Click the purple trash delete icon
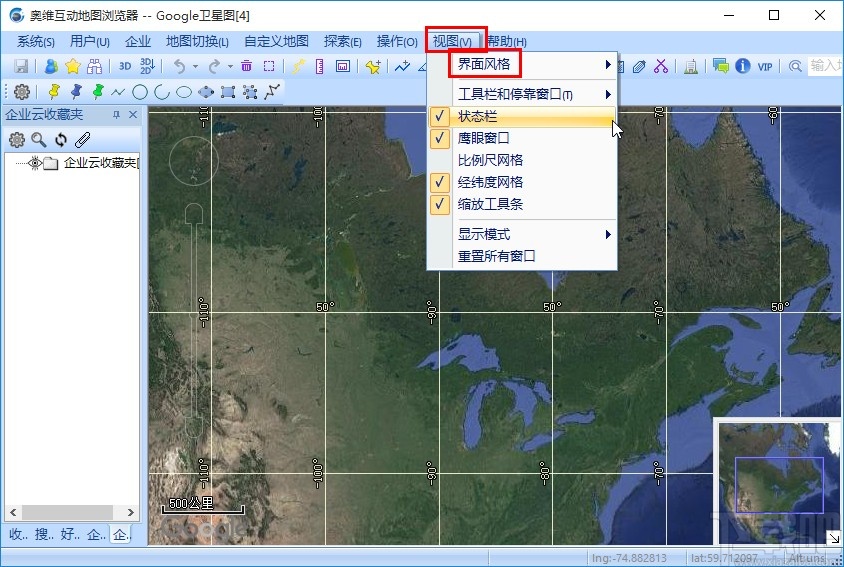Image resolution: width=844 pixels, height=567 pixels. [247, 66]
